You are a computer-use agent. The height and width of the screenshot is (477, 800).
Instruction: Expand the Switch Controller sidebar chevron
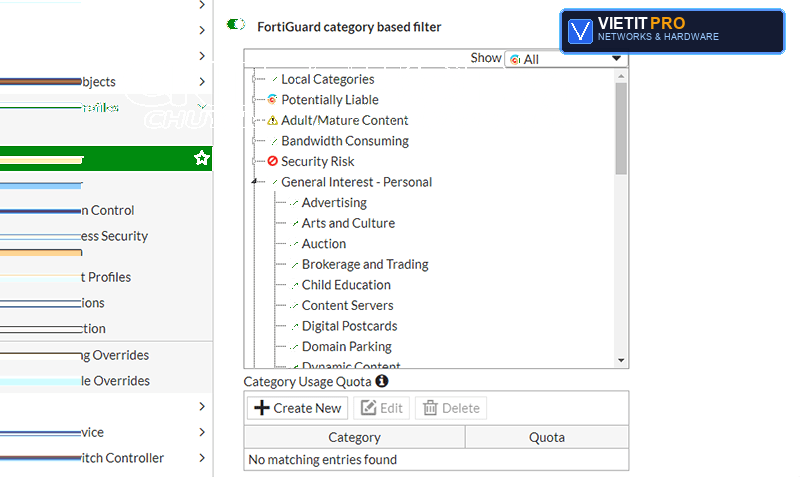point(202,458)
